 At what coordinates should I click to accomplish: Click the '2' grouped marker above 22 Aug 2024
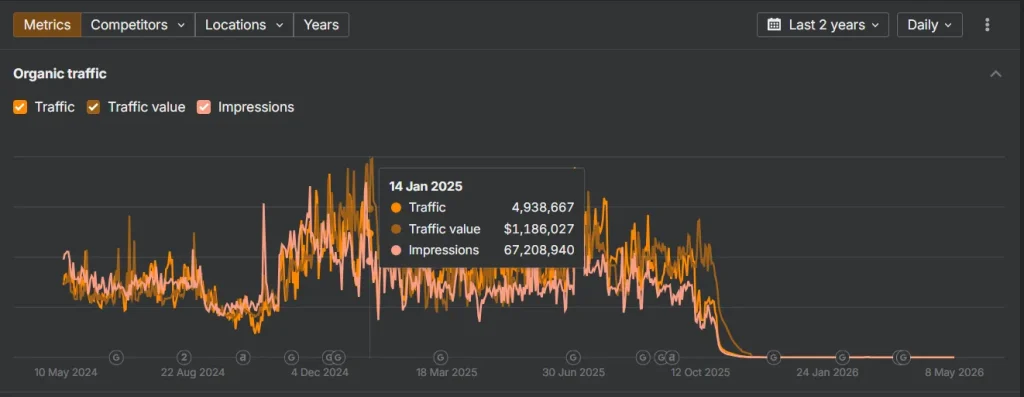185,357
